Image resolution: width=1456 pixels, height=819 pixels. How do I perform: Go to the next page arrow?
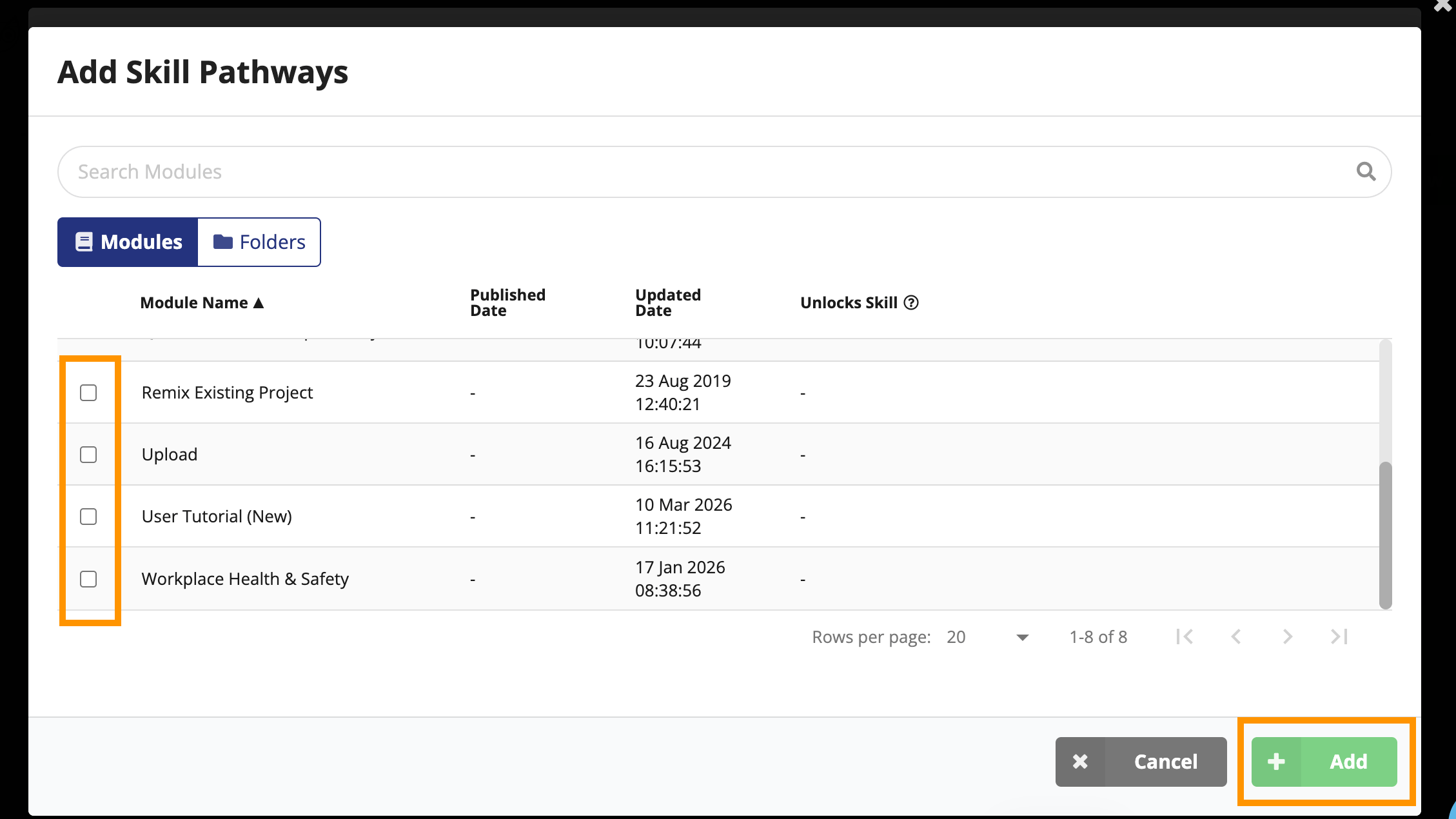(x=1287, y=636)
